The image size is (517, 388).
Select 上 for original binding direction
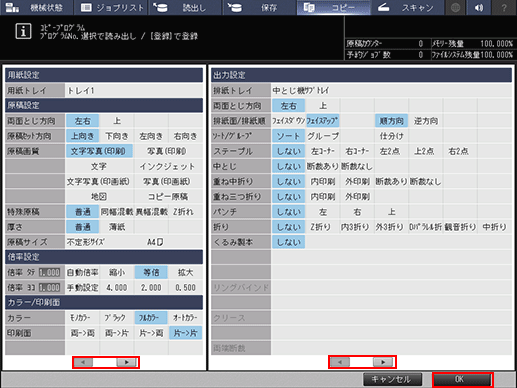117,121
